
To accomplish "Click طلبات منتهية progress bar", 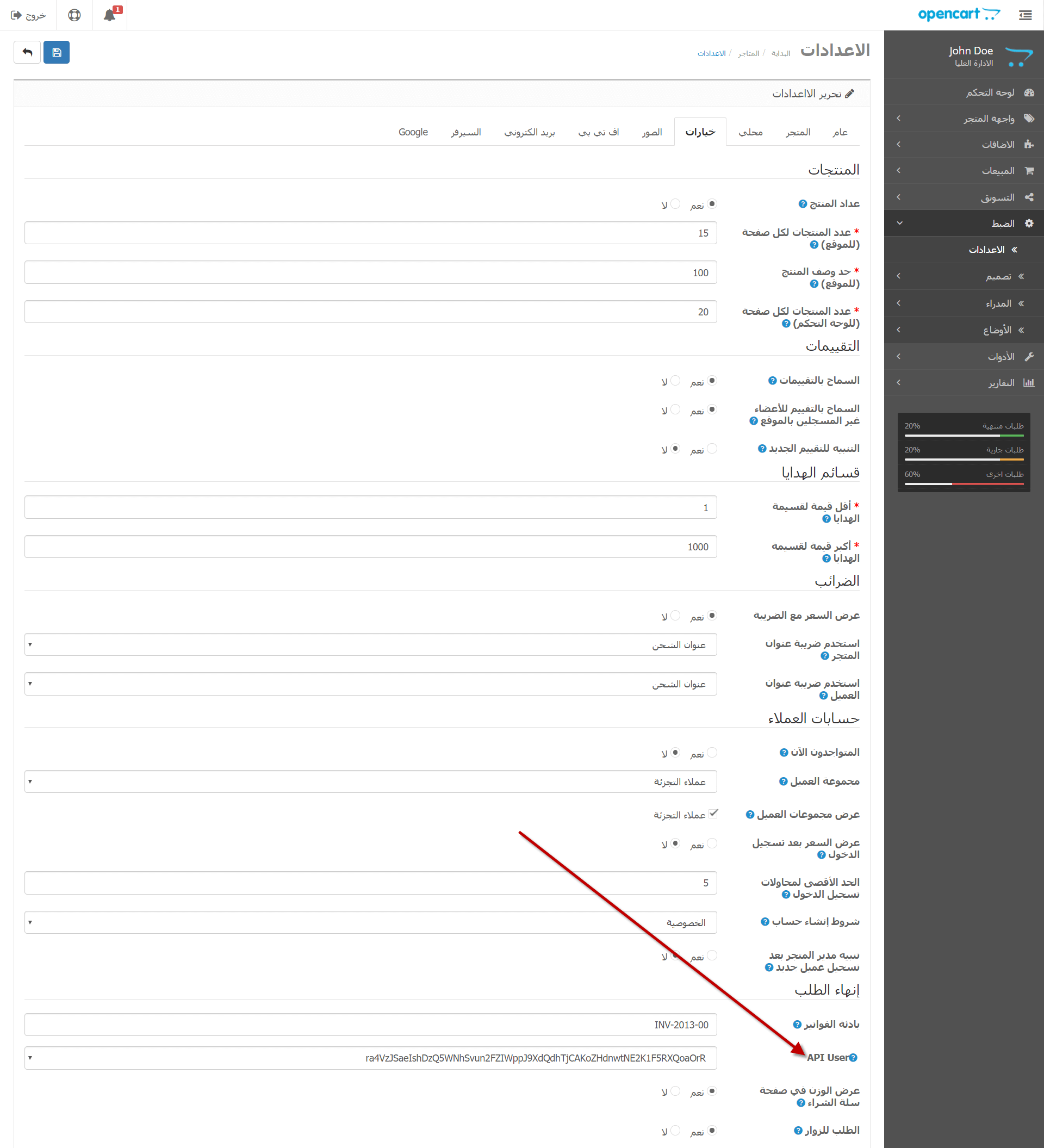I will pos(964,436).
